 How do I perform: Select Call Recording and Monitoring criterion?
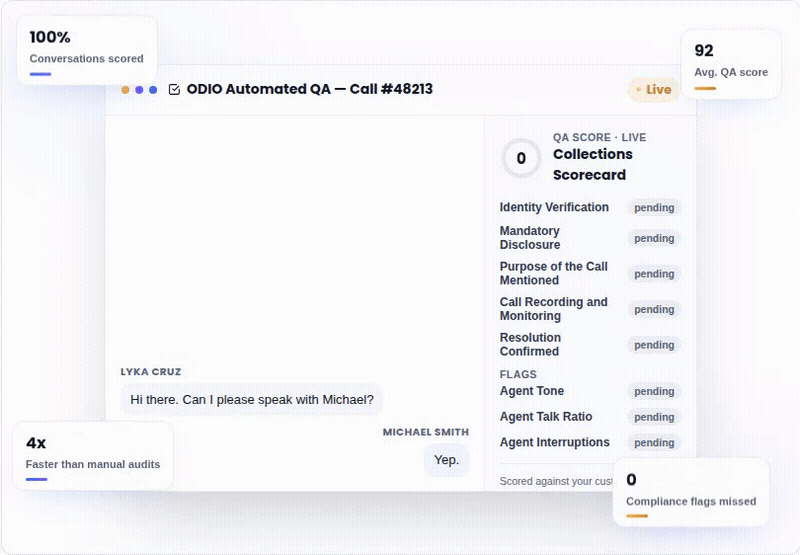click(x=554, y=309)
